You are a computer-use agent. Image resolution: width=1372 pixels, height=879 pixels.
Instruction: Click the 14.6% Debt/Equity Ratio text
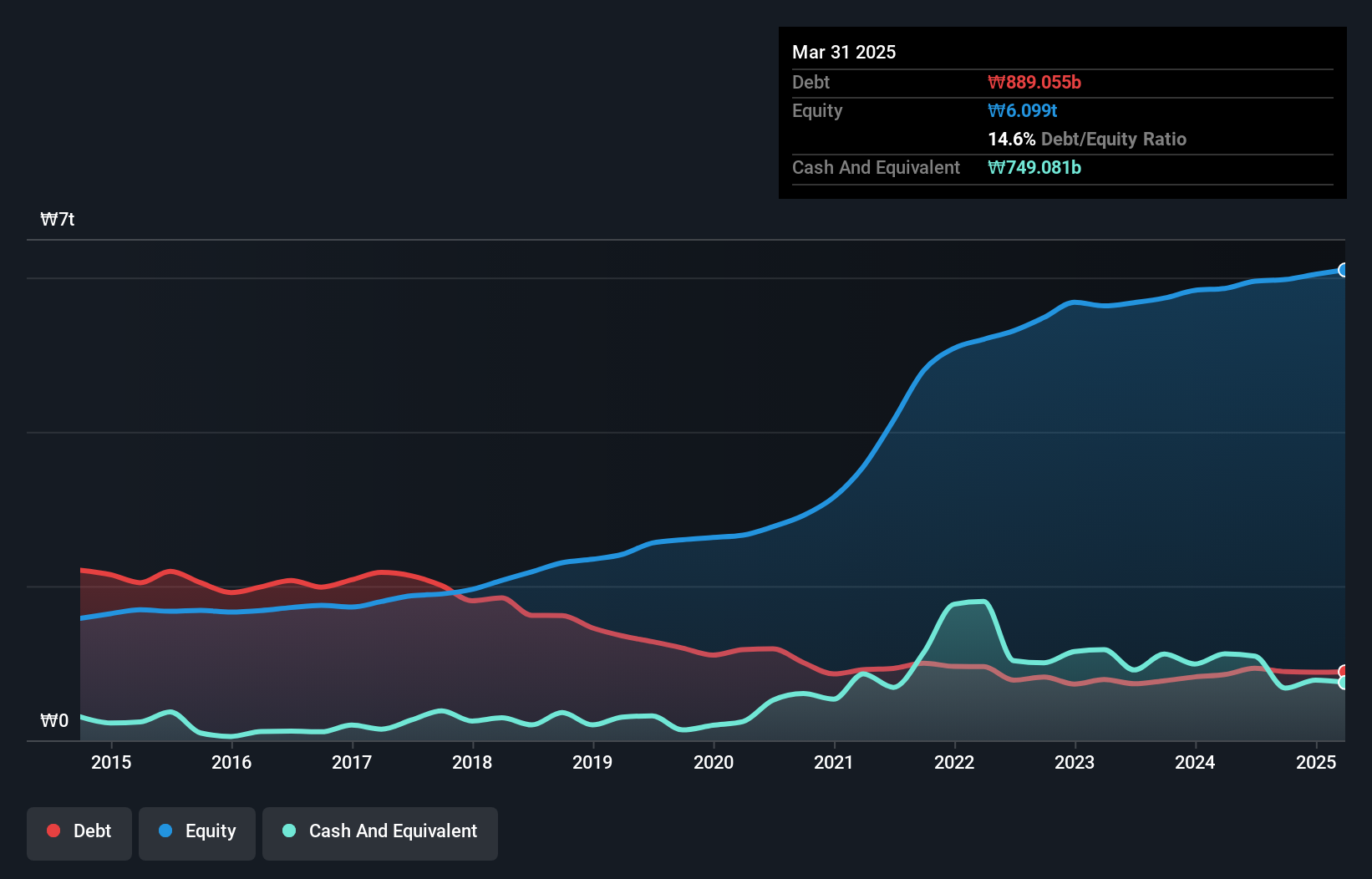1086,140
